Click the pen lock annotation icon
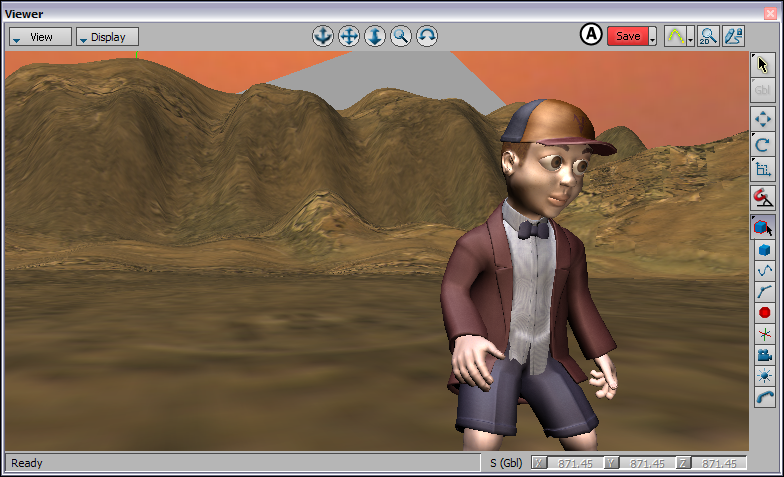Image resolution: width=784 pixels, height=477 pixels. (x=734, y=36)
